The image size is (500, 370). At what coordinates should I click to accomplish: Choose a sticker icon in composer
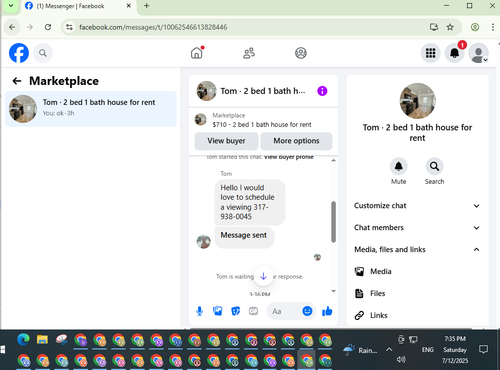click(236, 311)
